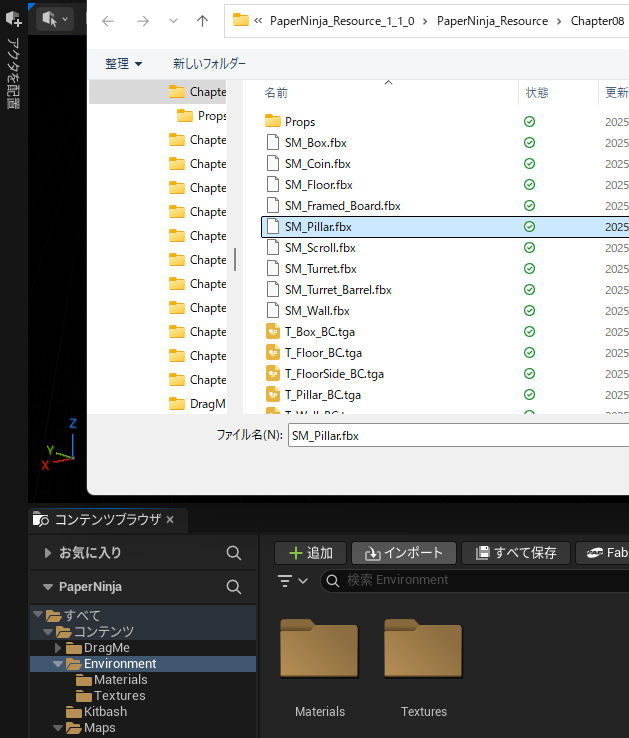
Task: Switch to the コンテンツブラウザ tab
Action: 106,520
